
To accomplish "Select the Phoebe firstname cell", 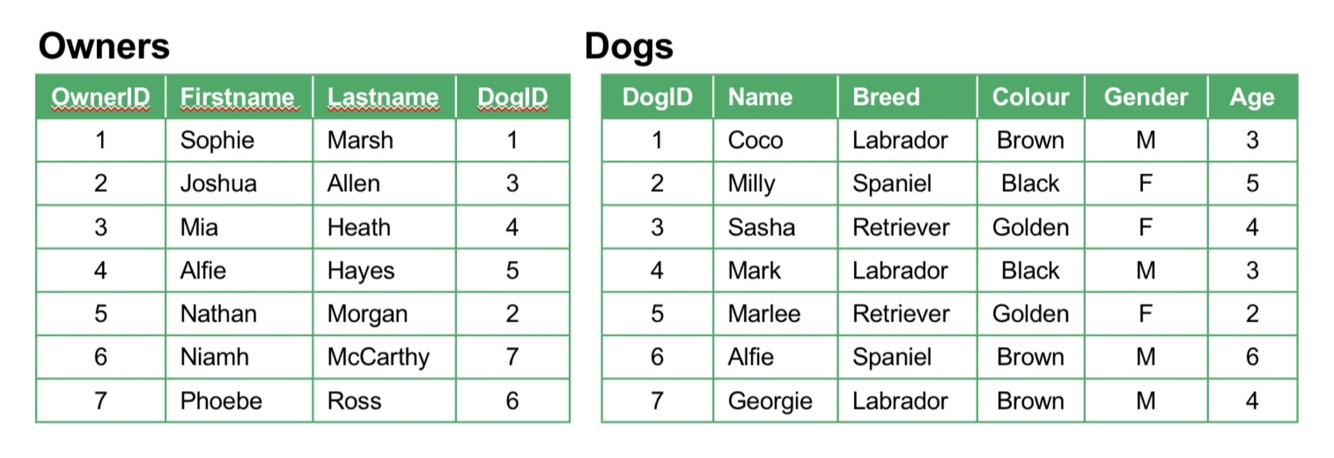I will pos(238,401).
